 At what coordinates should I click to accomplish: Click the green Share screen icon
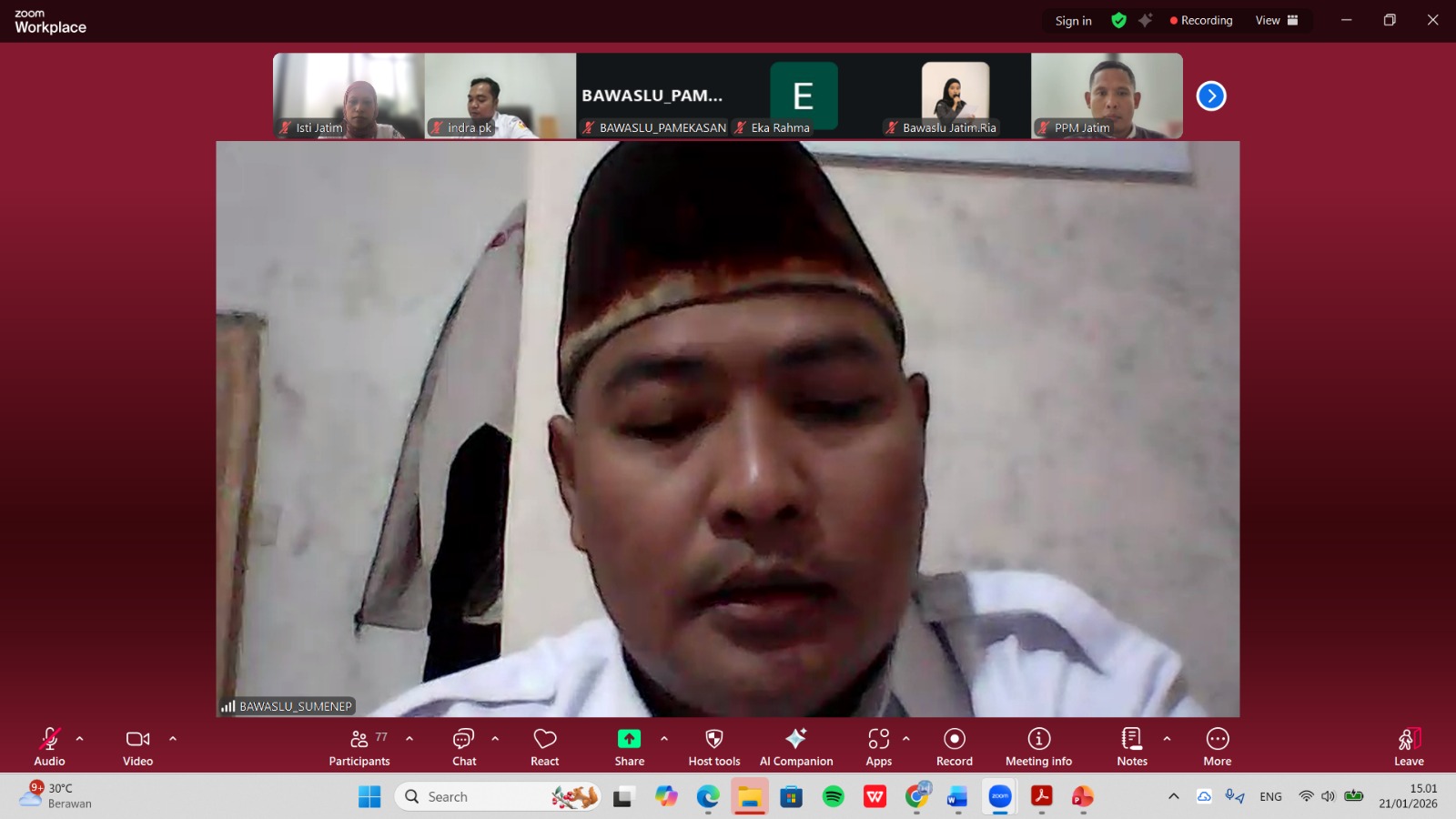click(x=629, y=739)
